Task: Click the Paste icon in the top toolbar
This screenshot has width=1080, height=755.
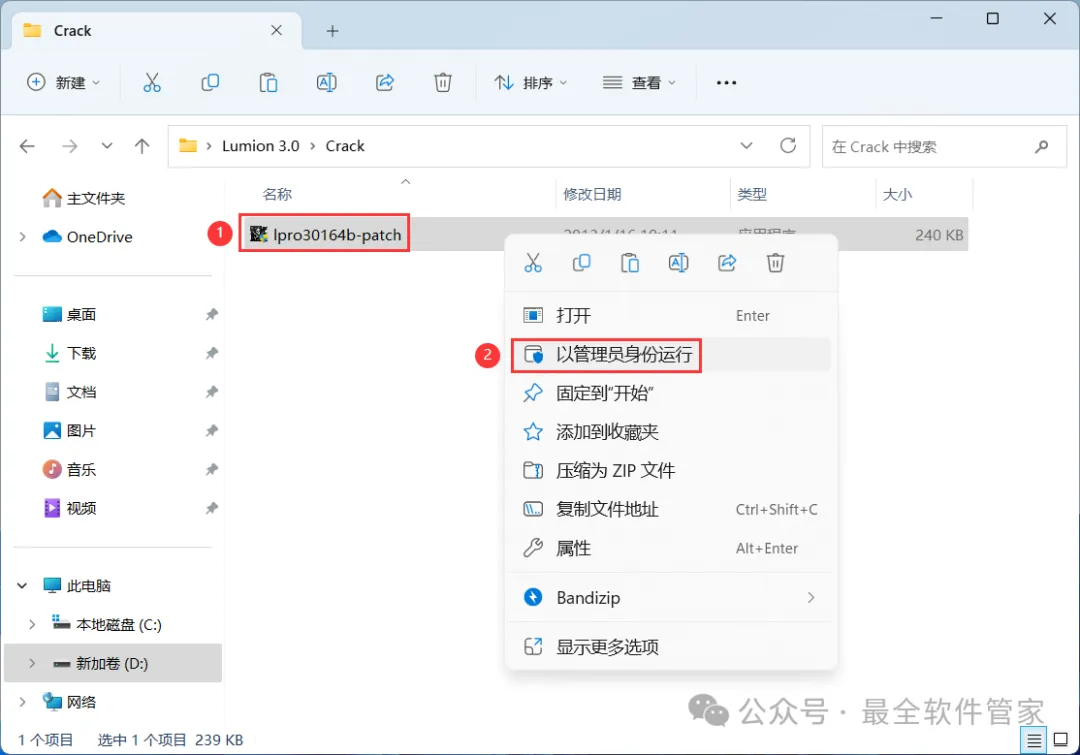Action: pyautogui.click(x=268, y=83)
